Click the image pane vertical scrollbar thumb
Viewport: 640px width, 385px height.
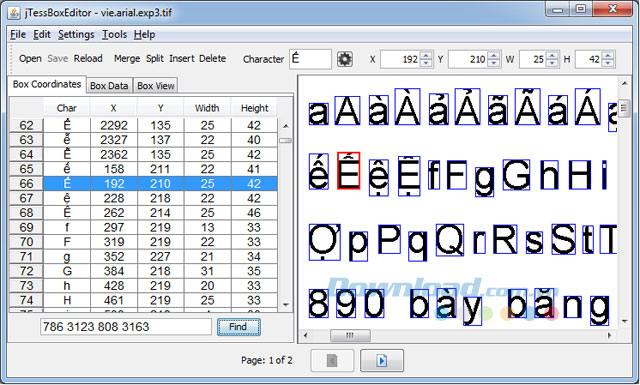[624, 108]
